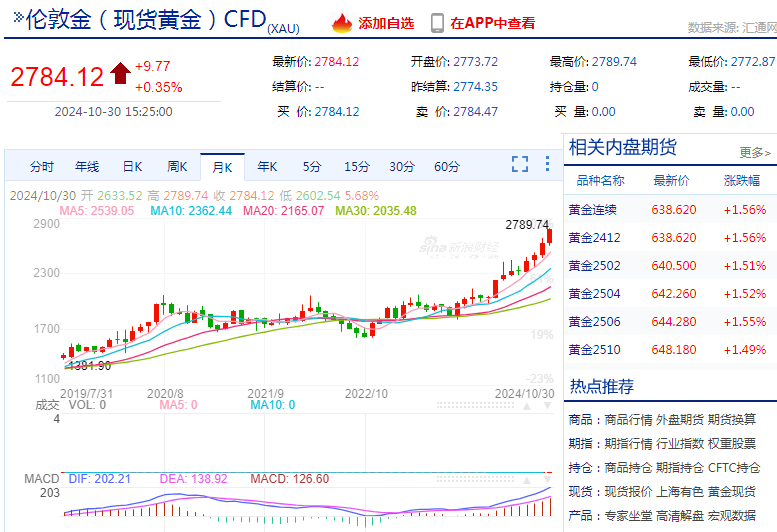Click the 最高价 2789.74 quote value

[614, 62]
